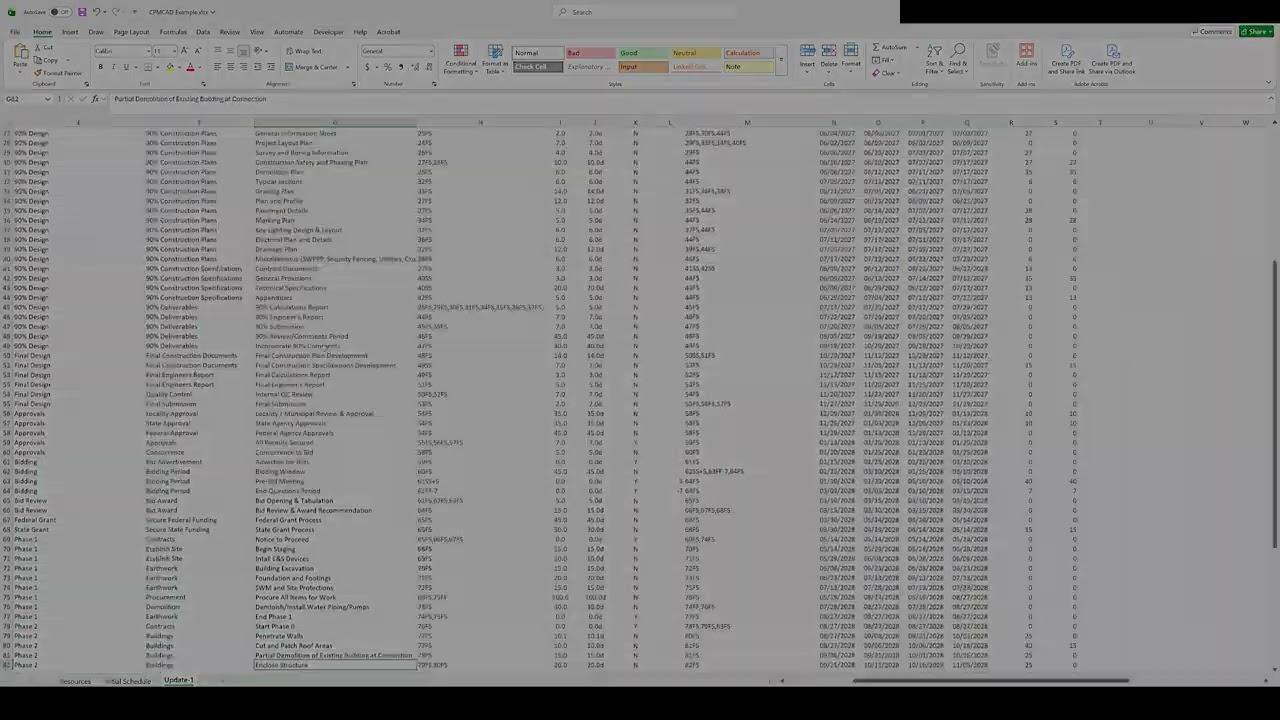Copy the selected cell
The image size is (1280, 720).
[x=47, y=60]
